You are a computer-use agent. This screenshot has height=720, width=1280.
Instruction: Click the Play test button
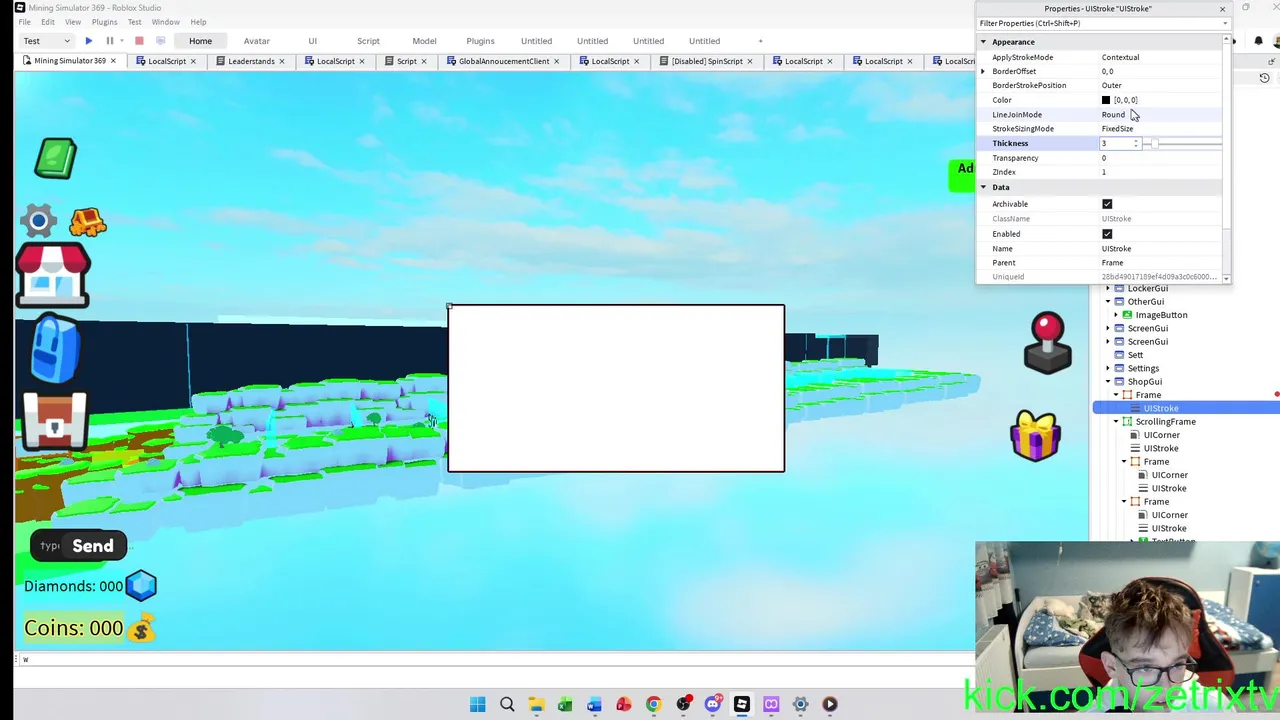89,41
